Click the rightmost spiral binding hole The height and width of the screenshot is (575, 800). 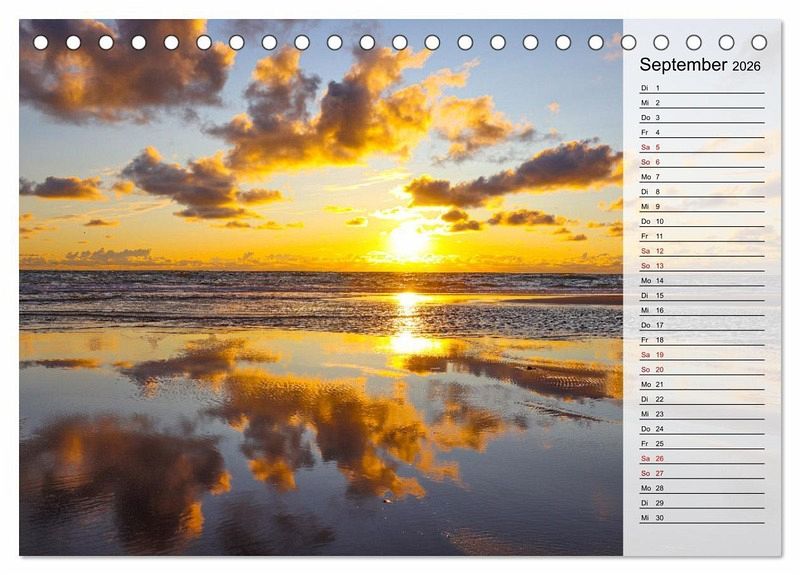pyautogui.click(x=759, y=42)
